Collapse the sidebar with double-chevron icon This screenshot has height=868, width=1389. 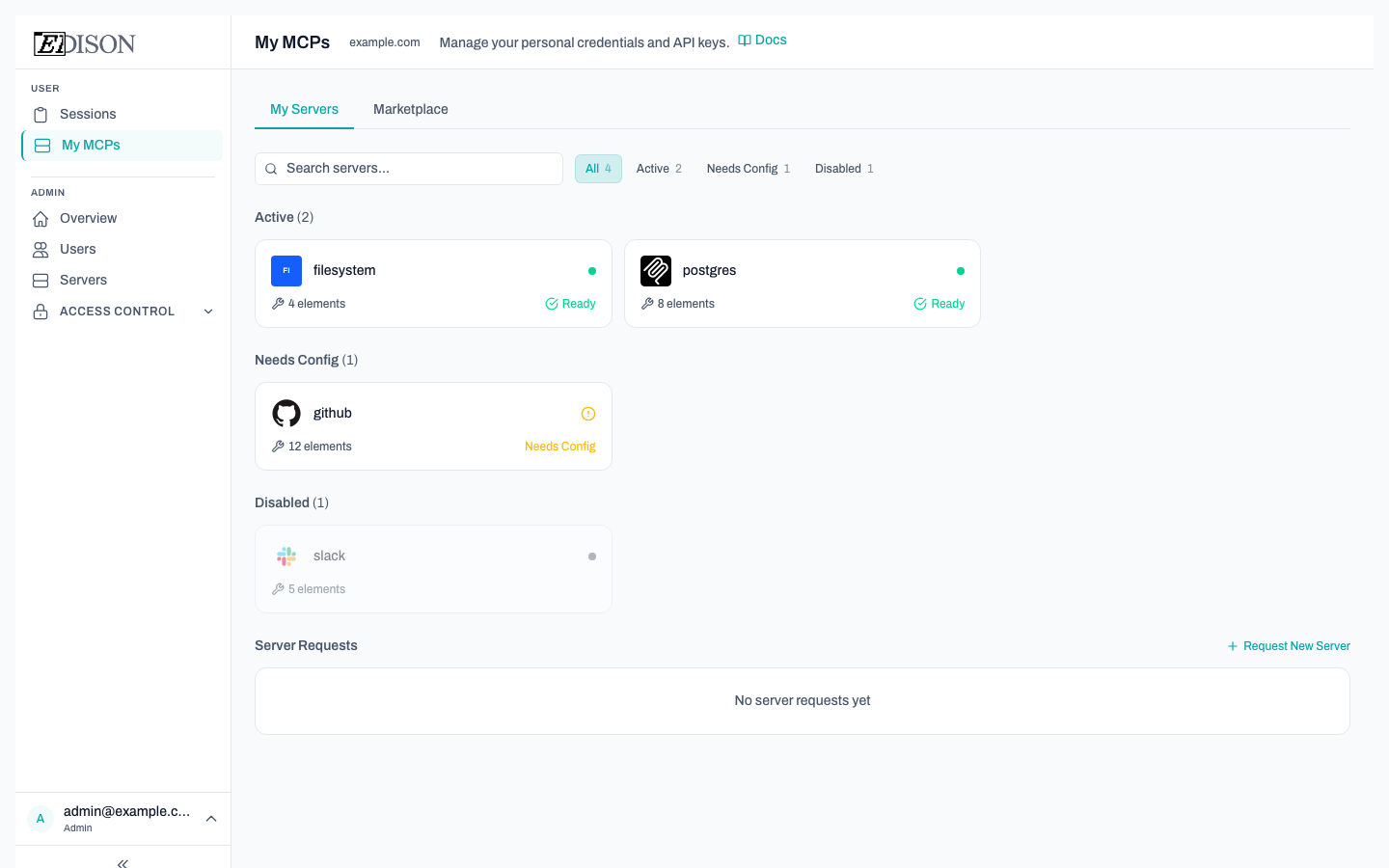123,863
